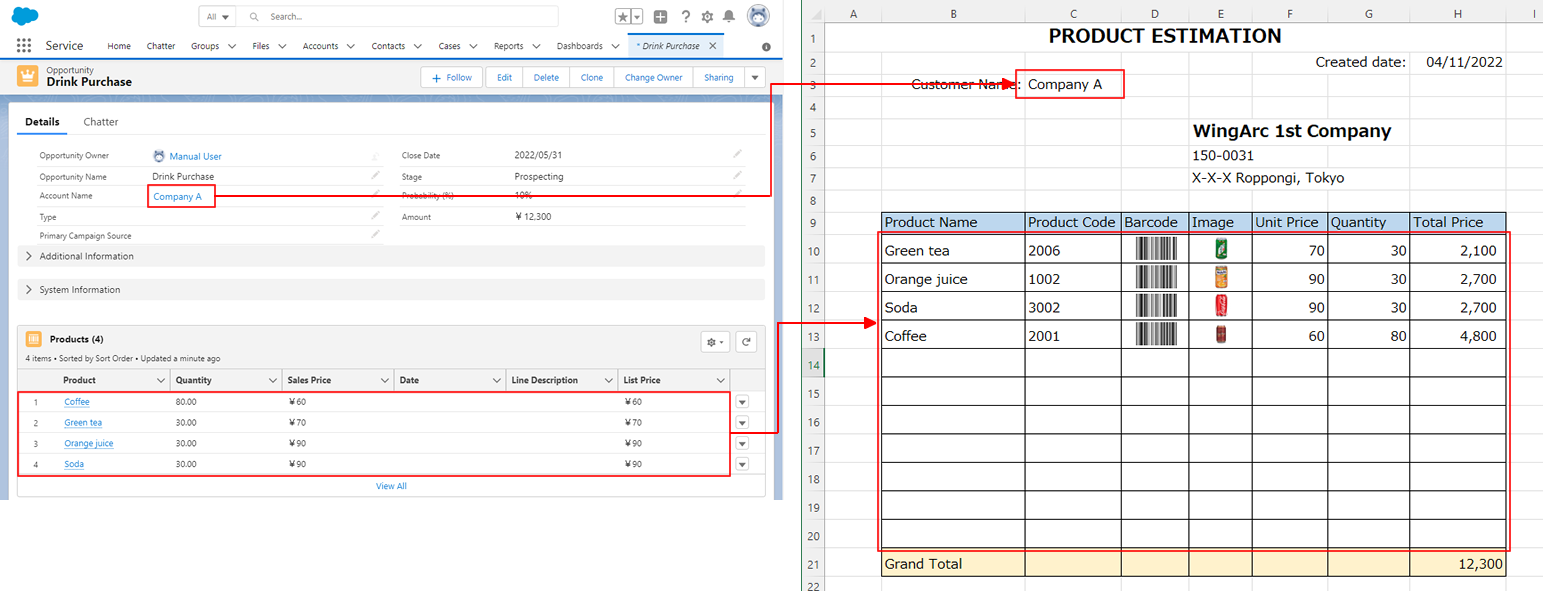Edit Type field pencil icon
1543x591 pixels.
click(375, 215)
